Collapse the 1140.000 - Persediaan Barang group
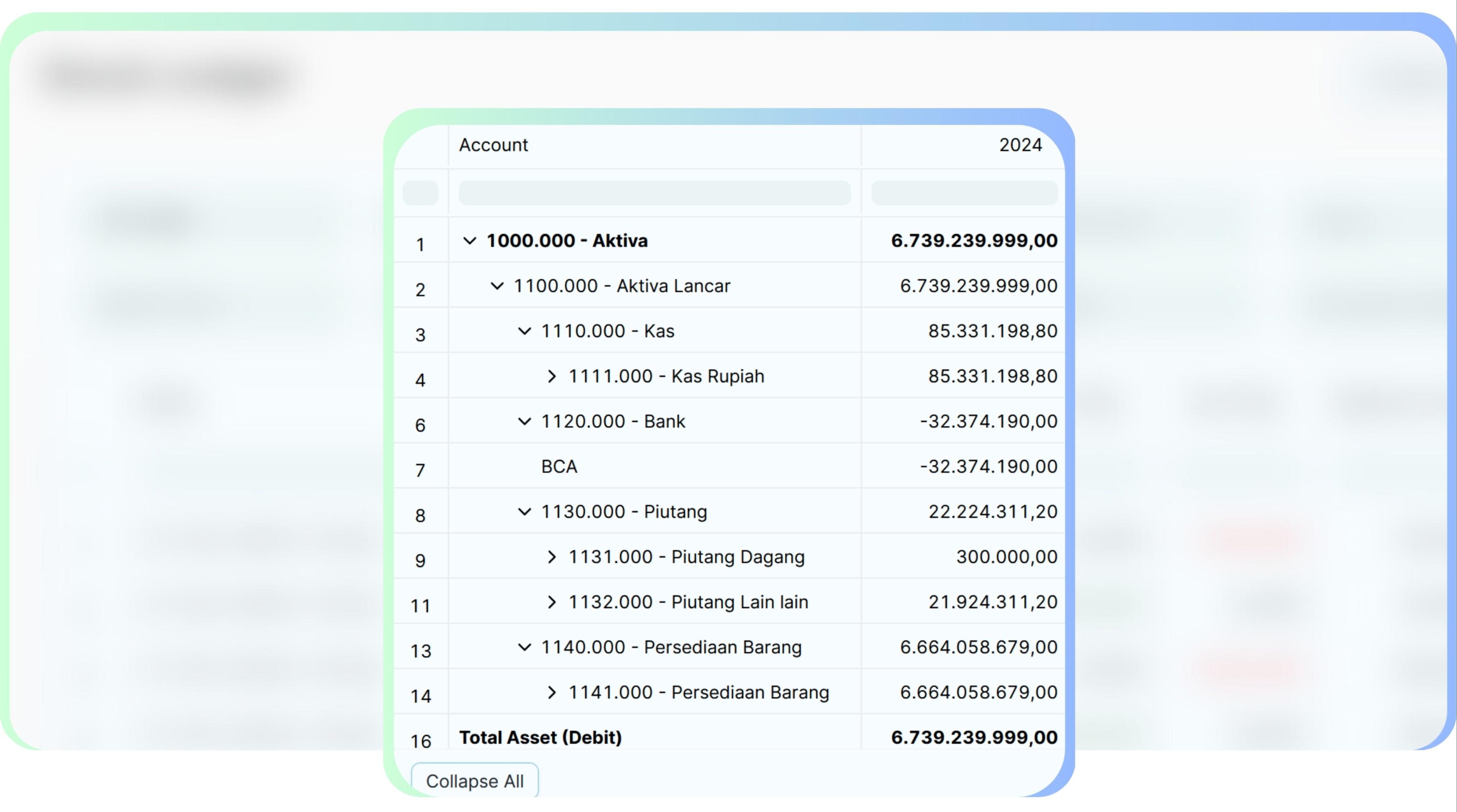 point(525,647)
